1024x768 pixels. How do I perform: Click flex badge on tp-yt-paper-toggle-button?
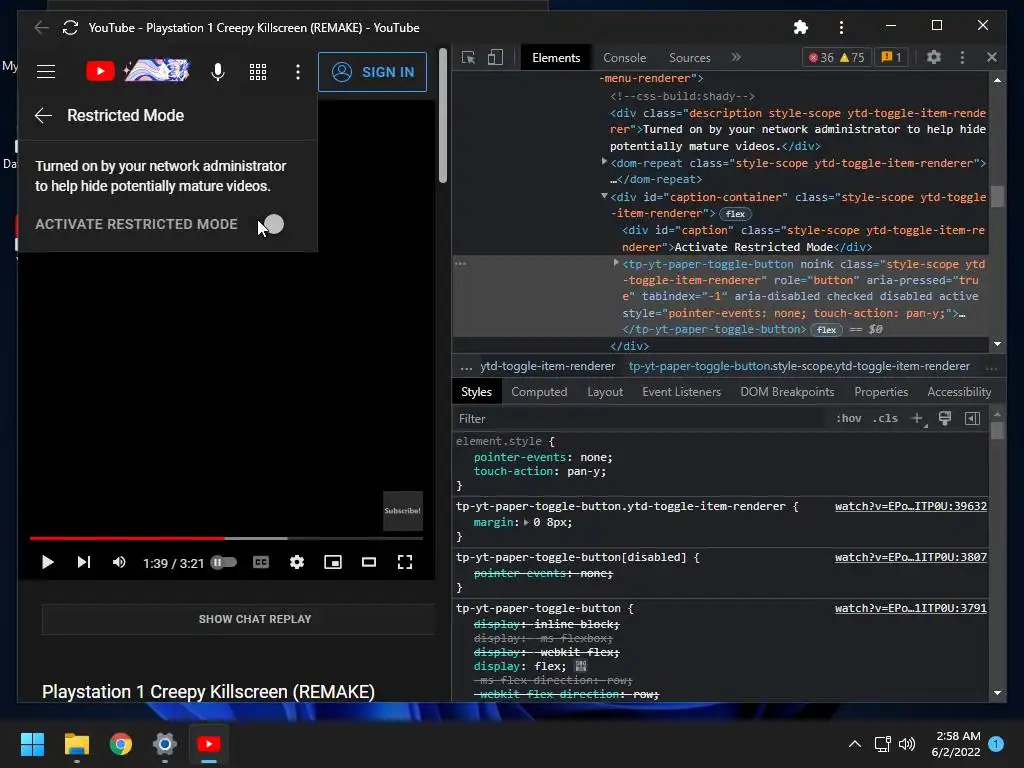point(827,330)
